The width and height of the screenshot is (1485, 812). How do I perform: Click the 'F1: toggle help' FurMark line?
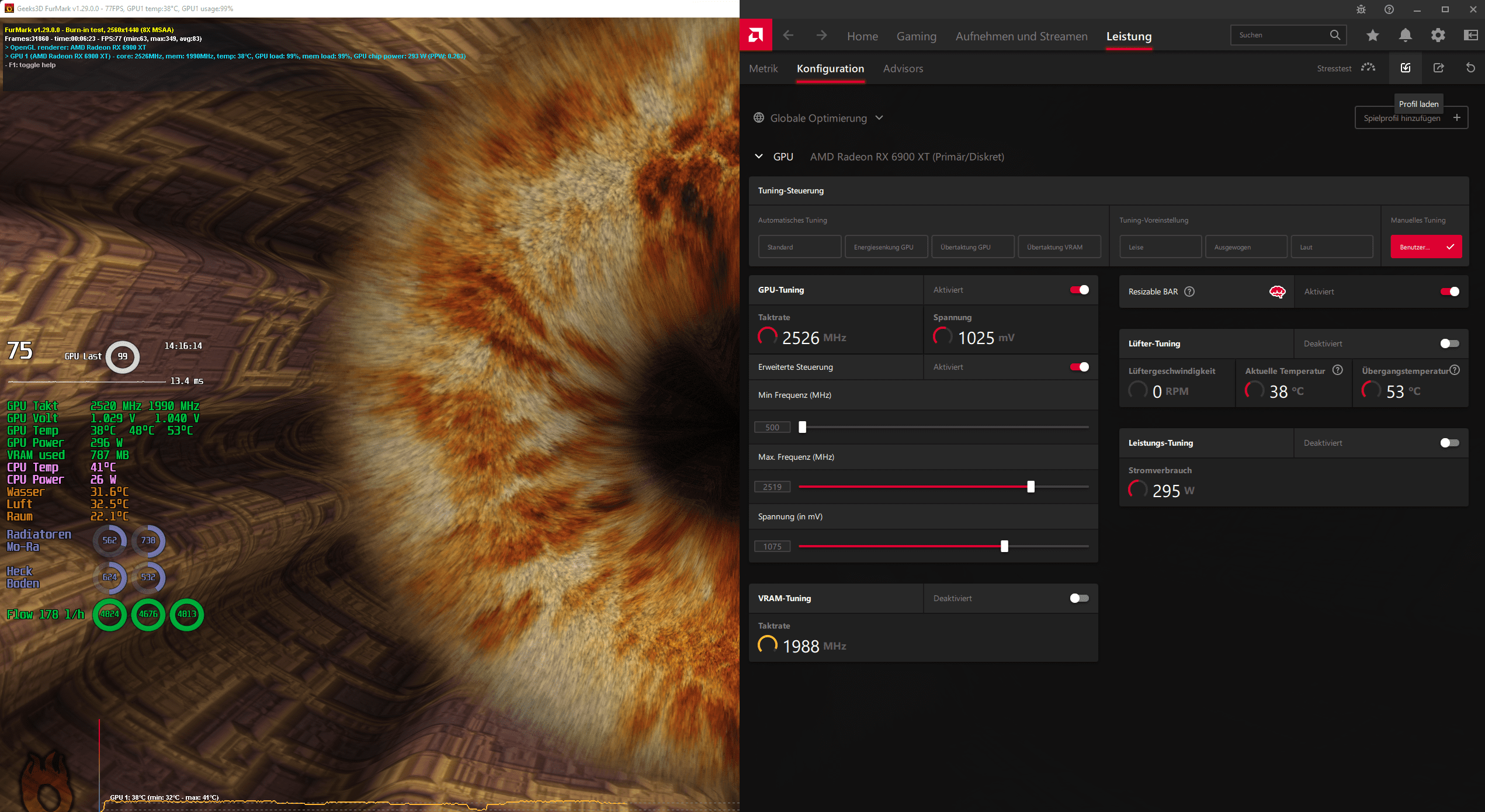[30, 65]
